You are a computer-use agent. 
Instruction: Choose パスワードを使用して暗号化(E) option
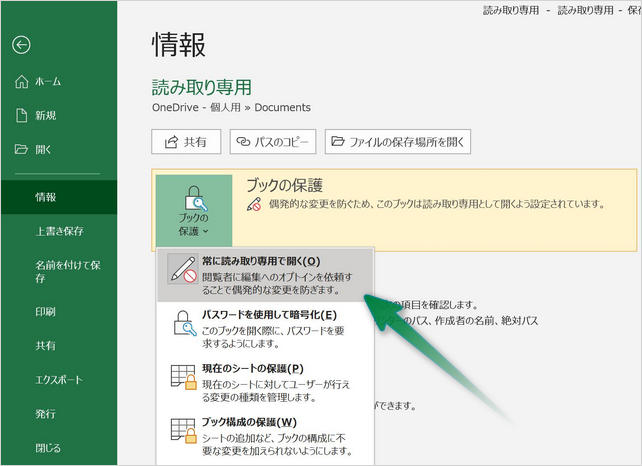tap(265, 329)
